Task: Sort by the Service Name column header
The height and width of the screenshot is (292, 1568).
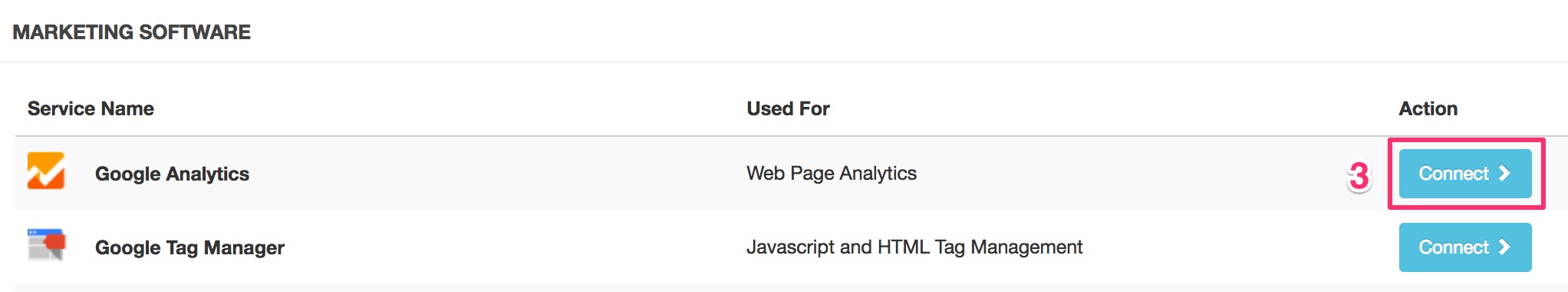Action: [x=91, y=109]
